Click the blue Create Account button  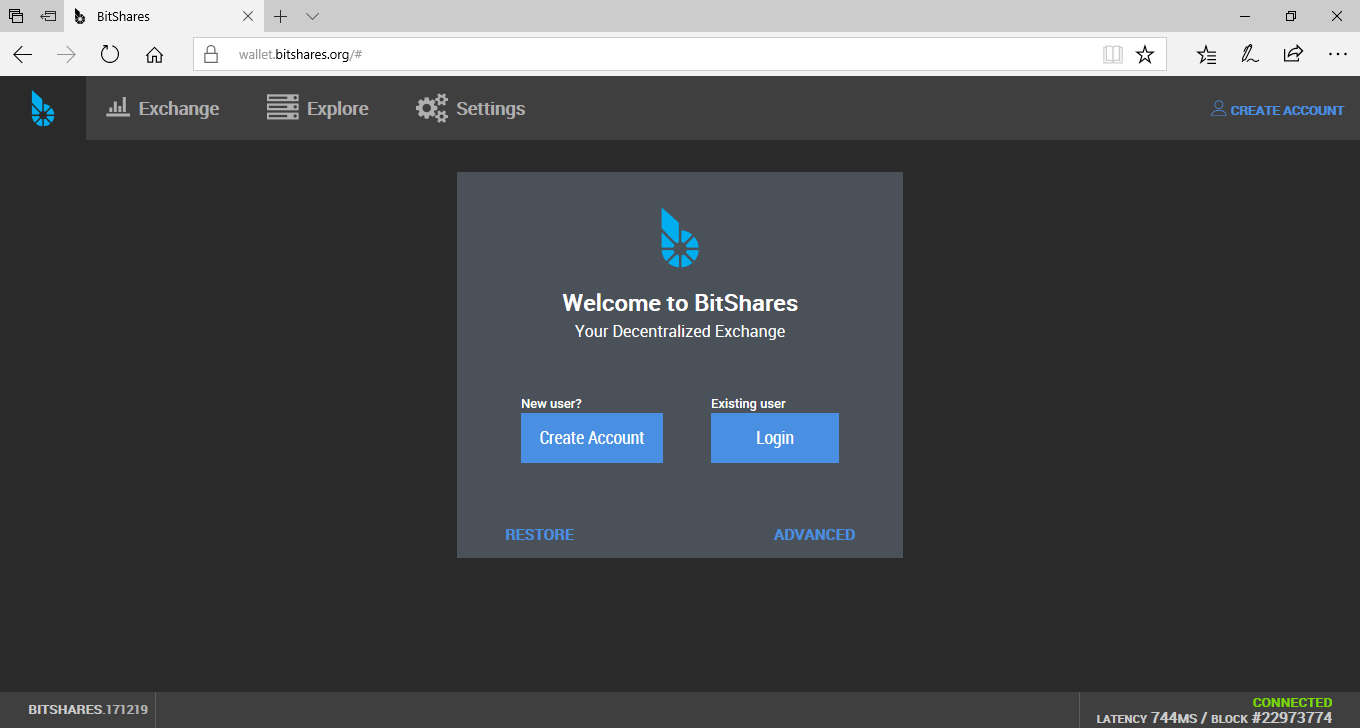(592, 438)
